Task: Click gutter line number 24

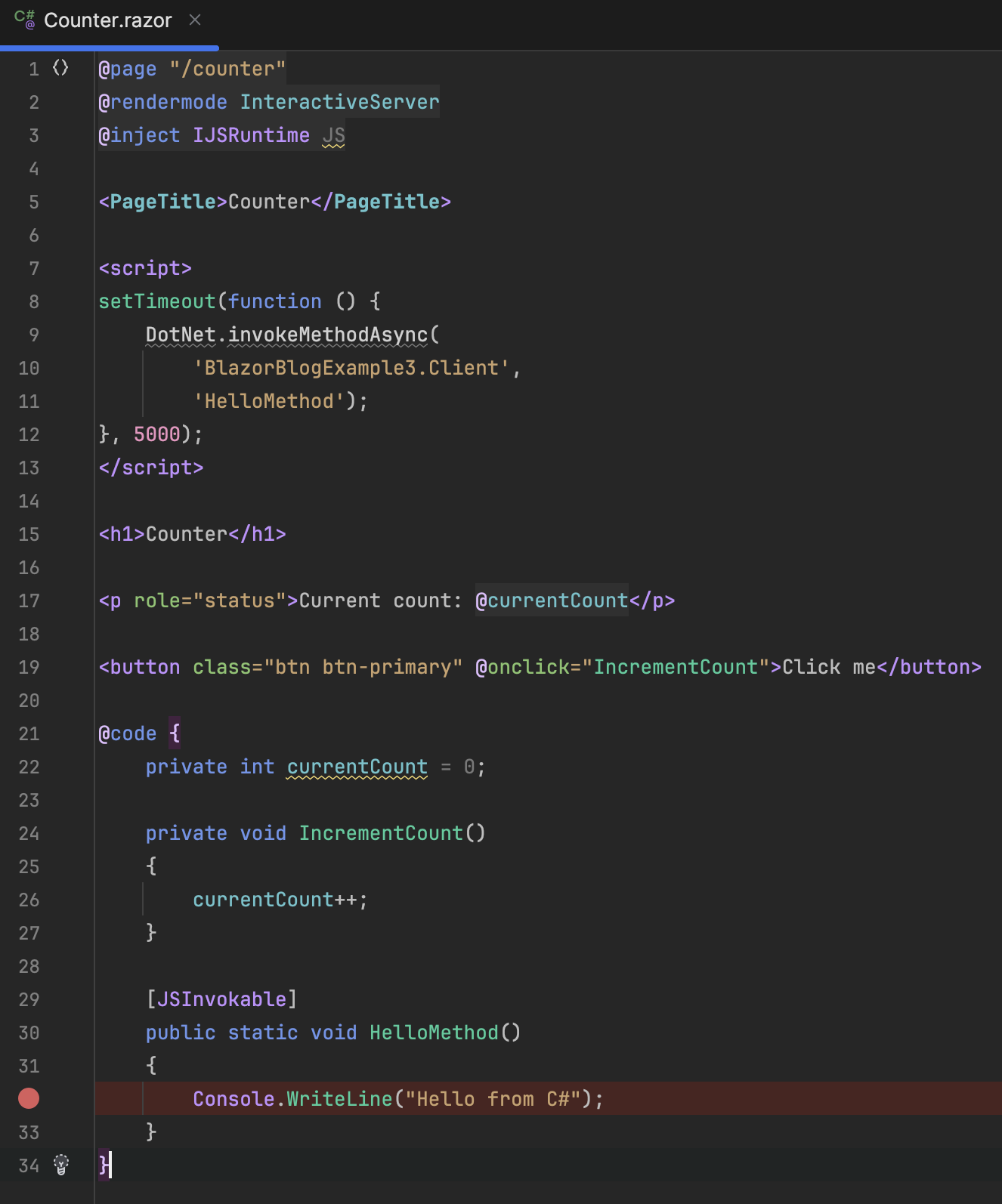Action: pos(29,833)
